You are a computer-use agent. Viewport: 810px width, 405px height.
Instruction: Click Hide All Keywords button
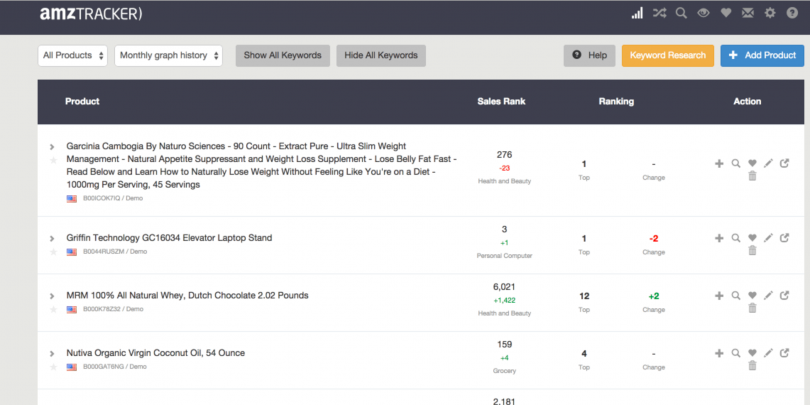pos(381,55)
